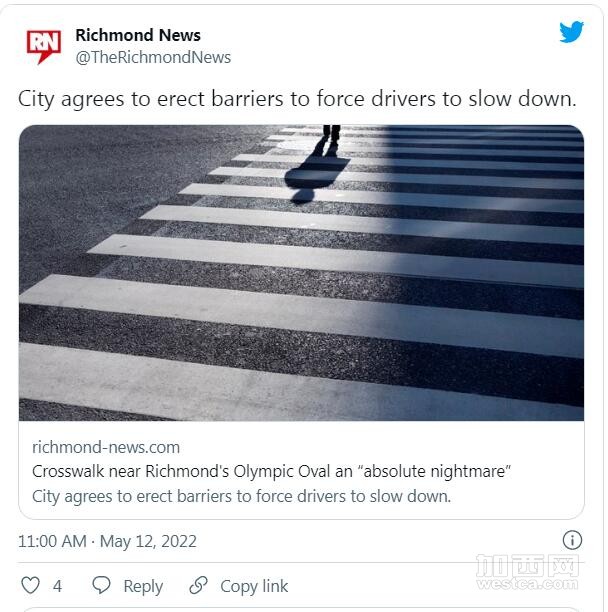Click the Twitter bird logo
Screen dimensions: 608x612
tap(571, 32)
